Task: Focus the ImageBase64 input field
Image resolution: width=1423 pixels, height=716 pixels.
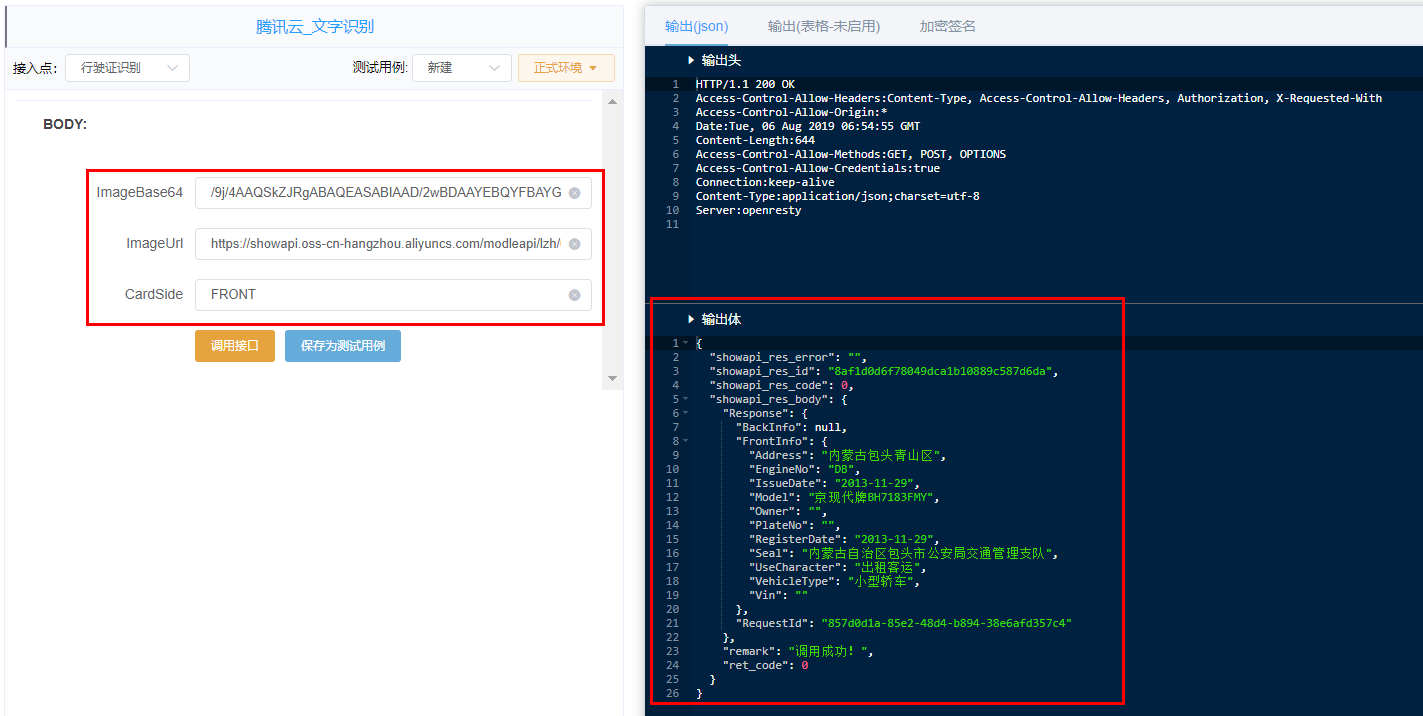Action: coord(393,193)
